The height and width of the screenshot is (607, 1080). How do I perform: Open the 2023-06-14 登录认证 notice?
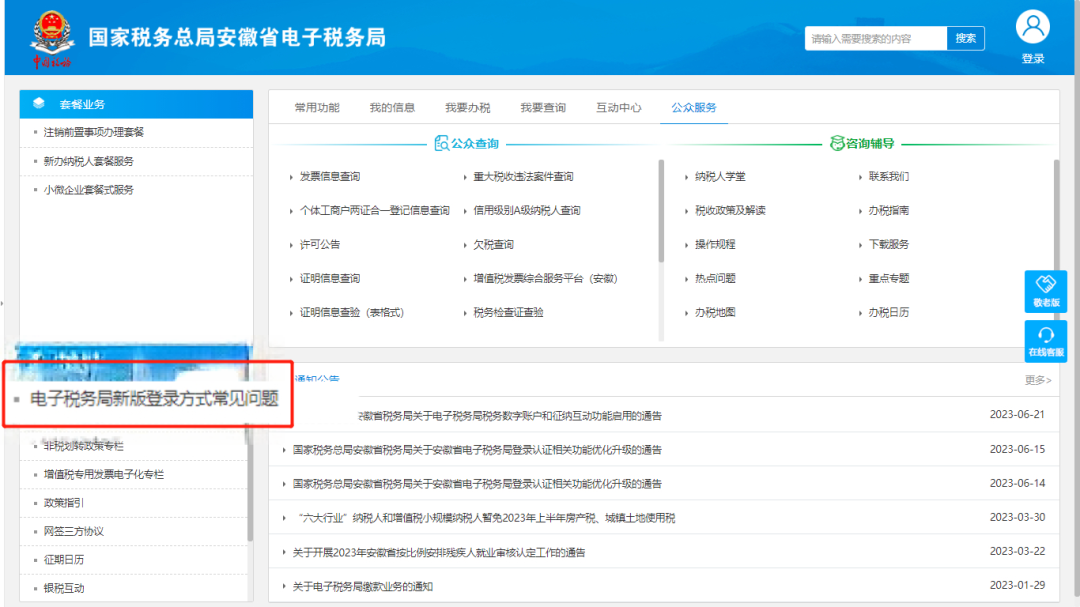click(477, 484)
